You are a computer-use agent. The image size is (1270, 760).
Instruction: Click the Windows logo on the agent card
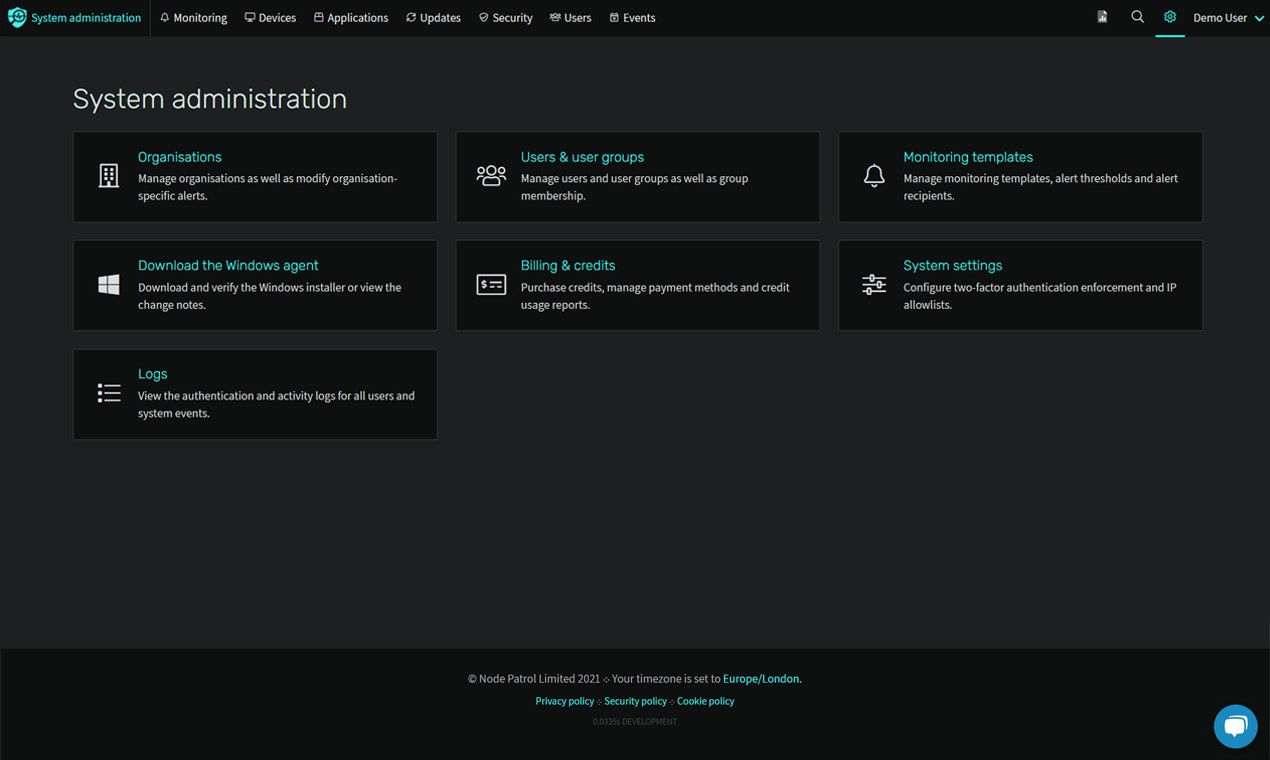pos(108,283)
